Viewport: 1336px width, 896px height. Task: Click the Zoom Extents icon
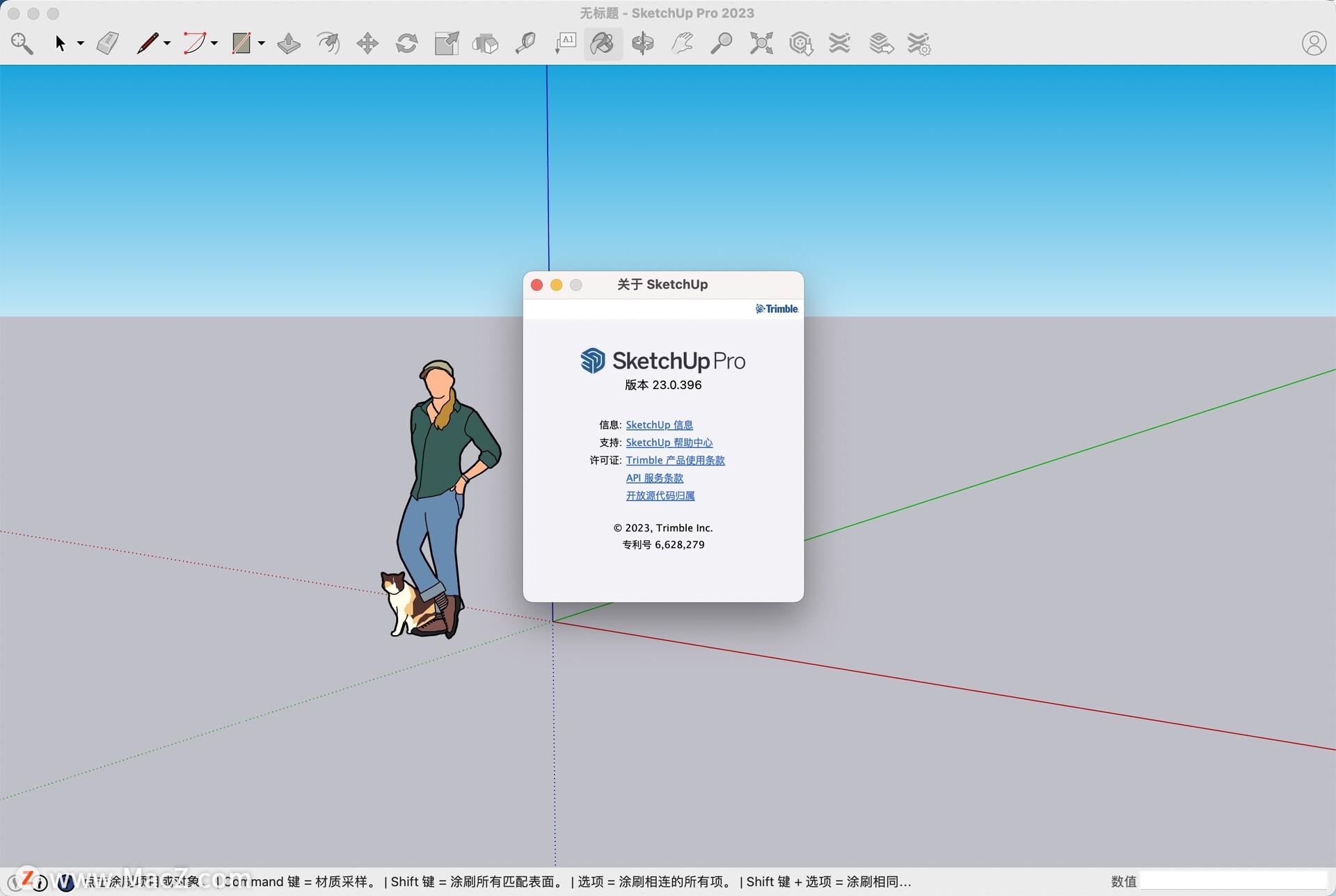761,43
